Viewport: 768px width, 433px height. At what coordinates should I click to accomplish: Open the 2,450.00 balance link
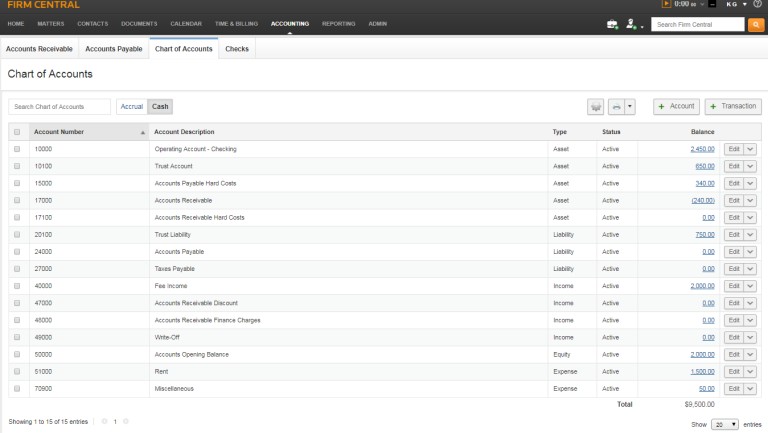[702, 149]
